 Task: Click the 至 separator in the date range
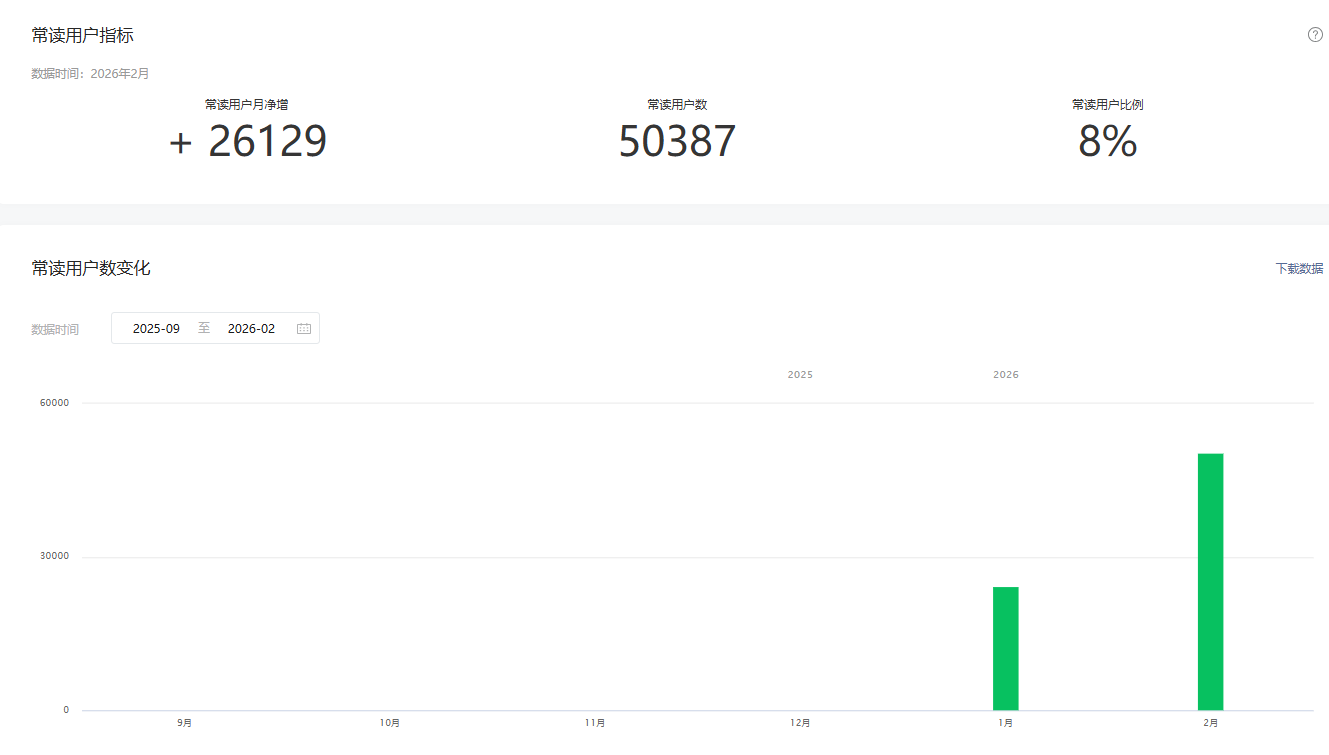(x=204, y=328)
